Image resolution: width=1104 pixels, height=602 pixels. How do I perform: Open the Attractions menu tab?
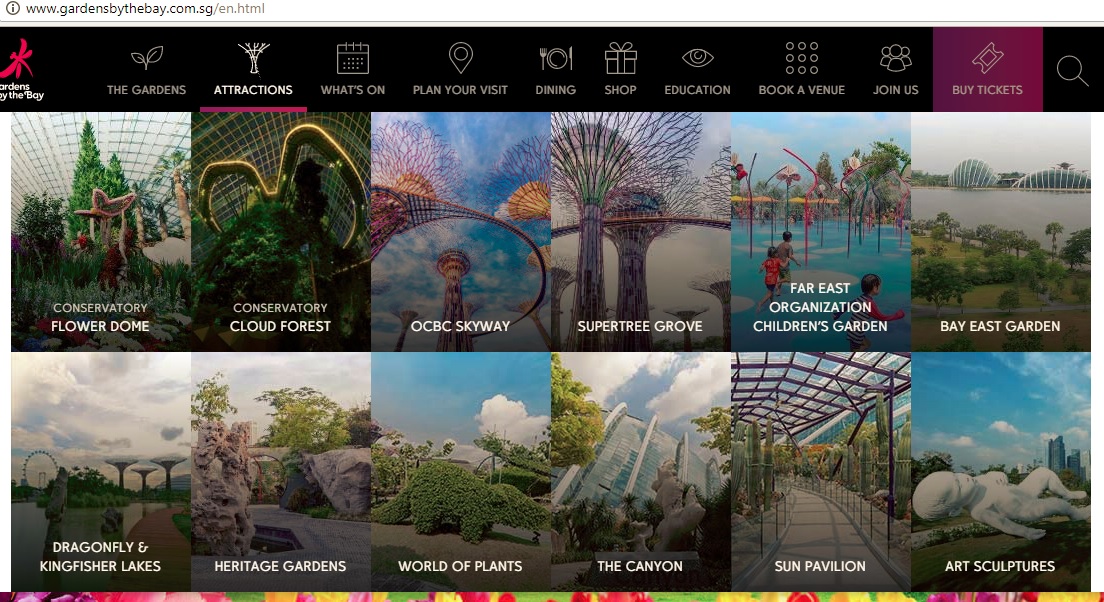(x=253, y=89)
